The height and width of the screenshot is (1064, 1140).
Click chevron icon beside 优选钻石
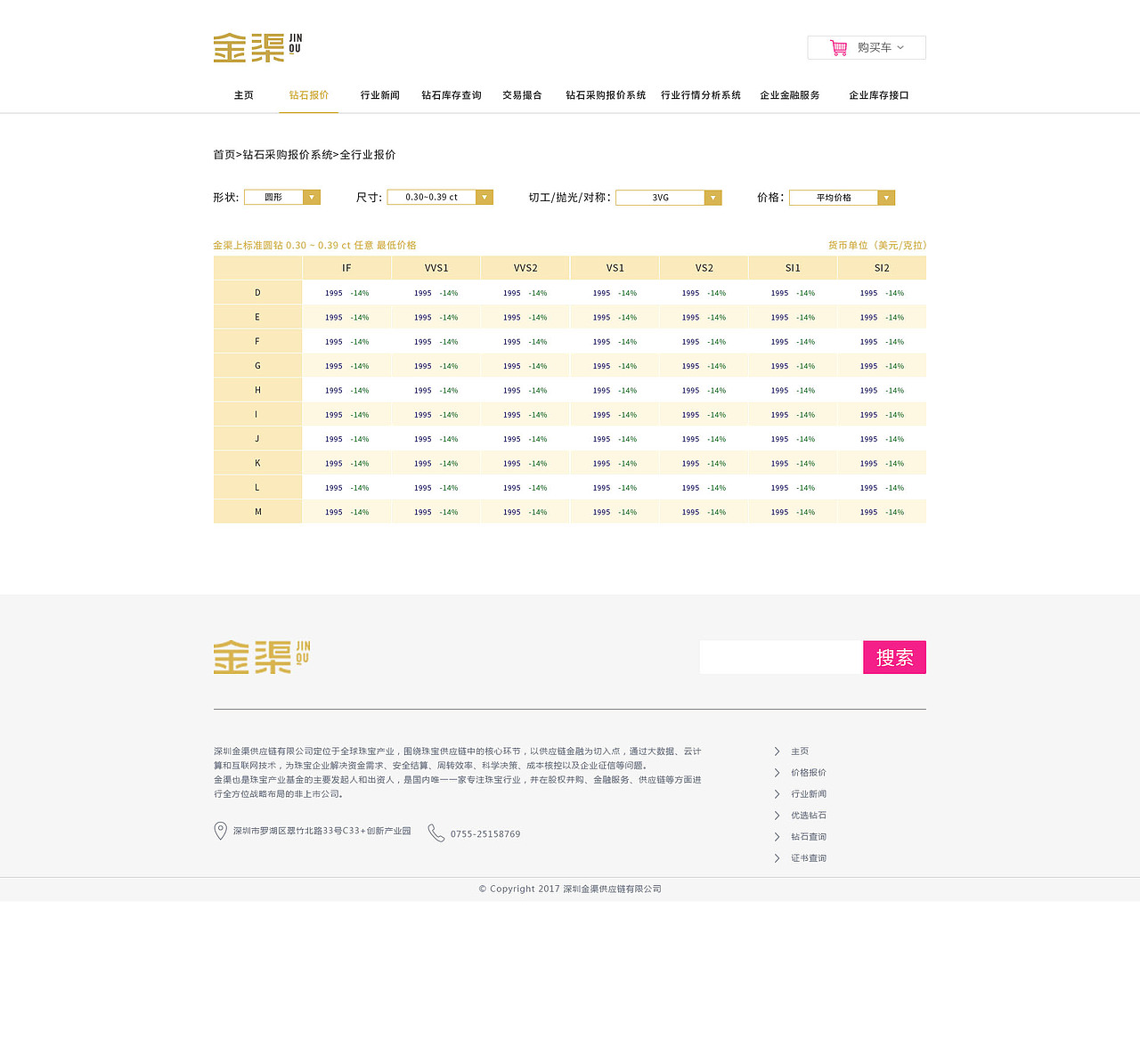tap(777, 816)
